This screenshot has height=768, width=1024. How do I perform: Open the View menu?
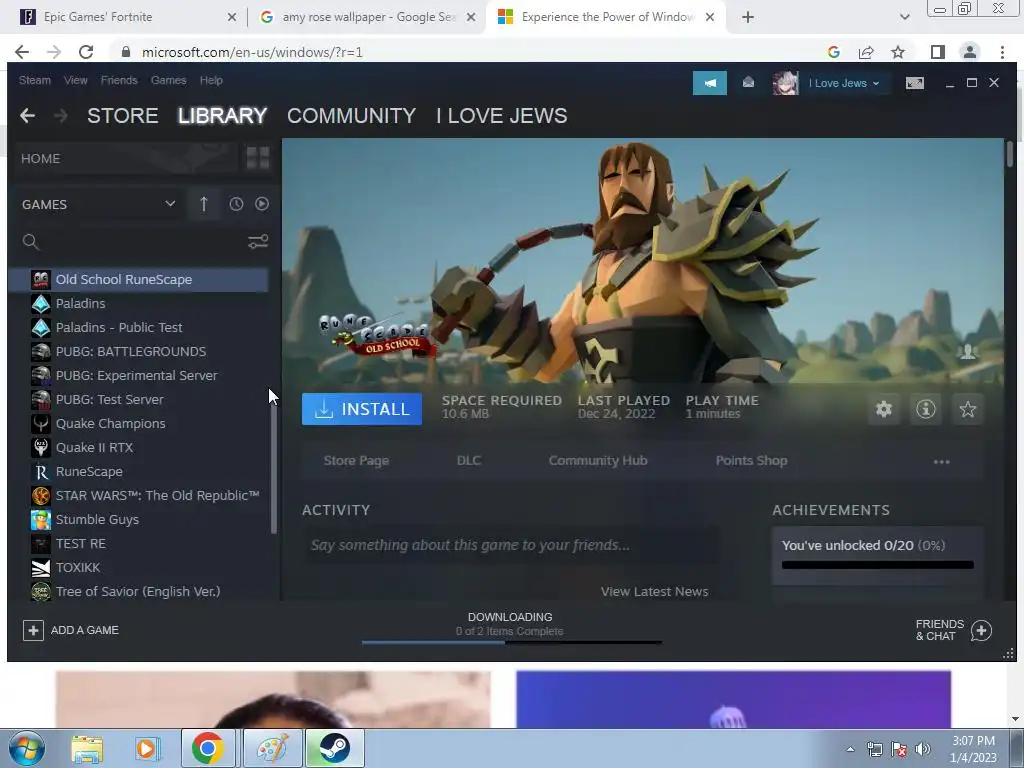76,80
